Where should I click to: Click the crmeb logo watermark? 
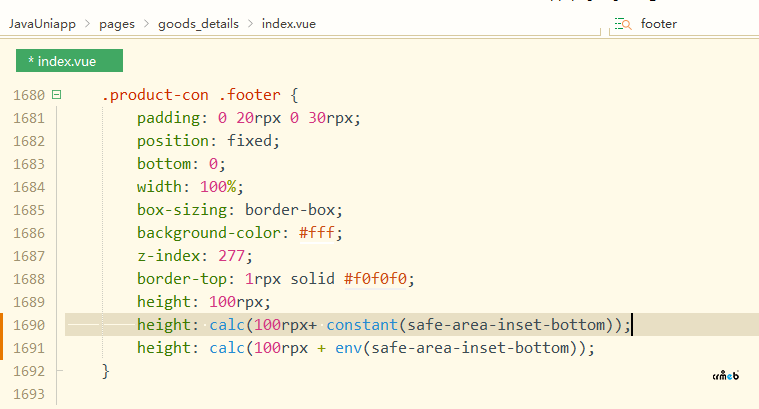tap(725, 376)
